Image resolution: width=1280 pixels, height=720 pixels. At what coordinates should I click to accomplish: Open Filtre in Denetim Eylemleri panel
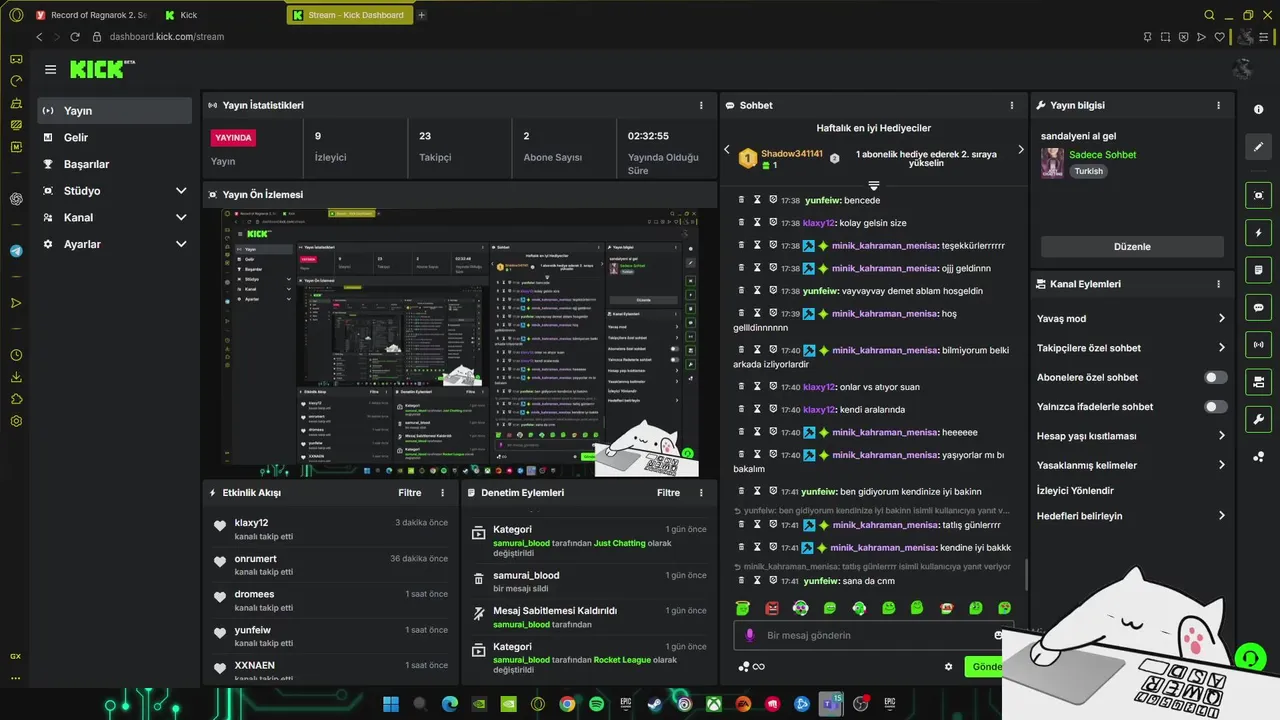(668, 493)
